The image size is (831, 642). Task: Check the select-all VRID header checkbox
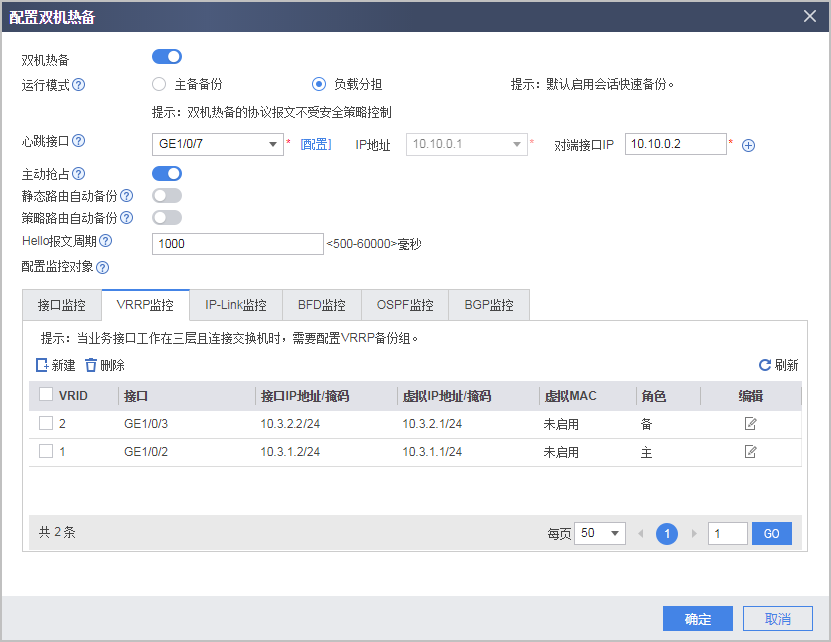click(46, 394)
